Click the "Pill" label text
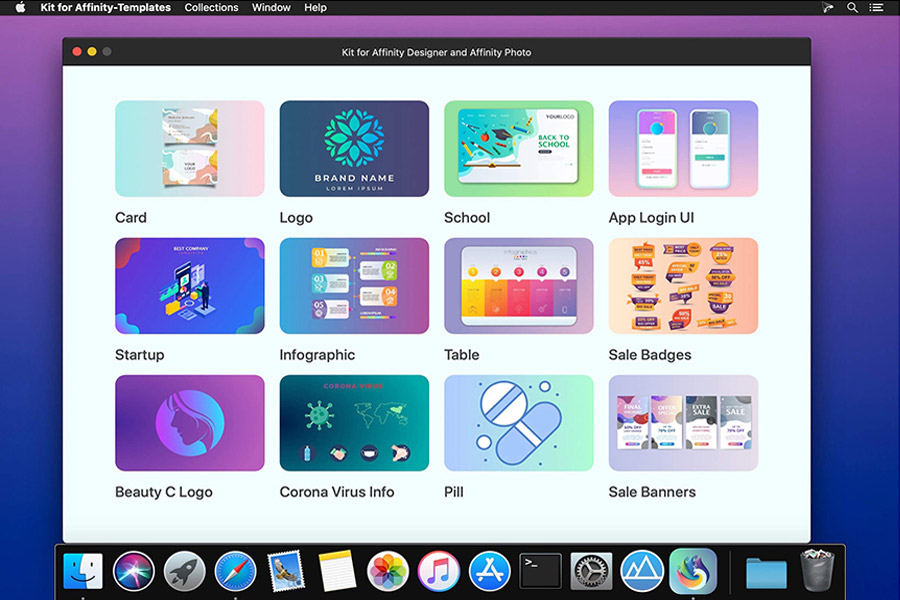900x600 pixels. pos(453,492)
